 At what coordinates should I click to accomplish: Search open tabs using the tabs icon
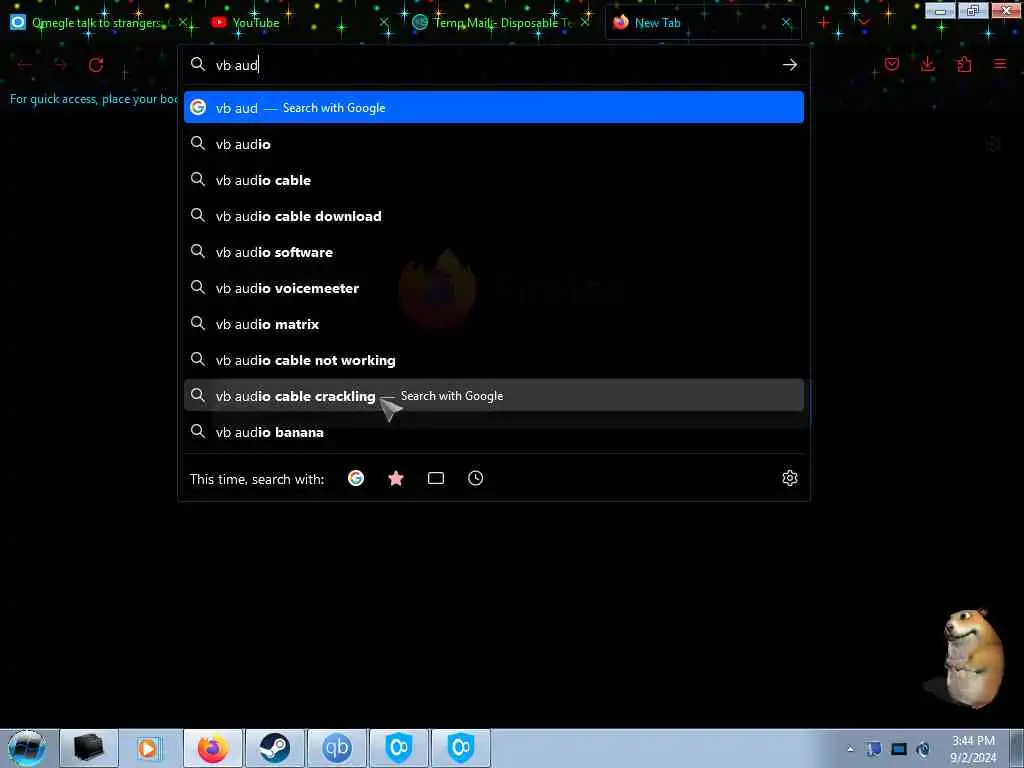tap(436, 478)
